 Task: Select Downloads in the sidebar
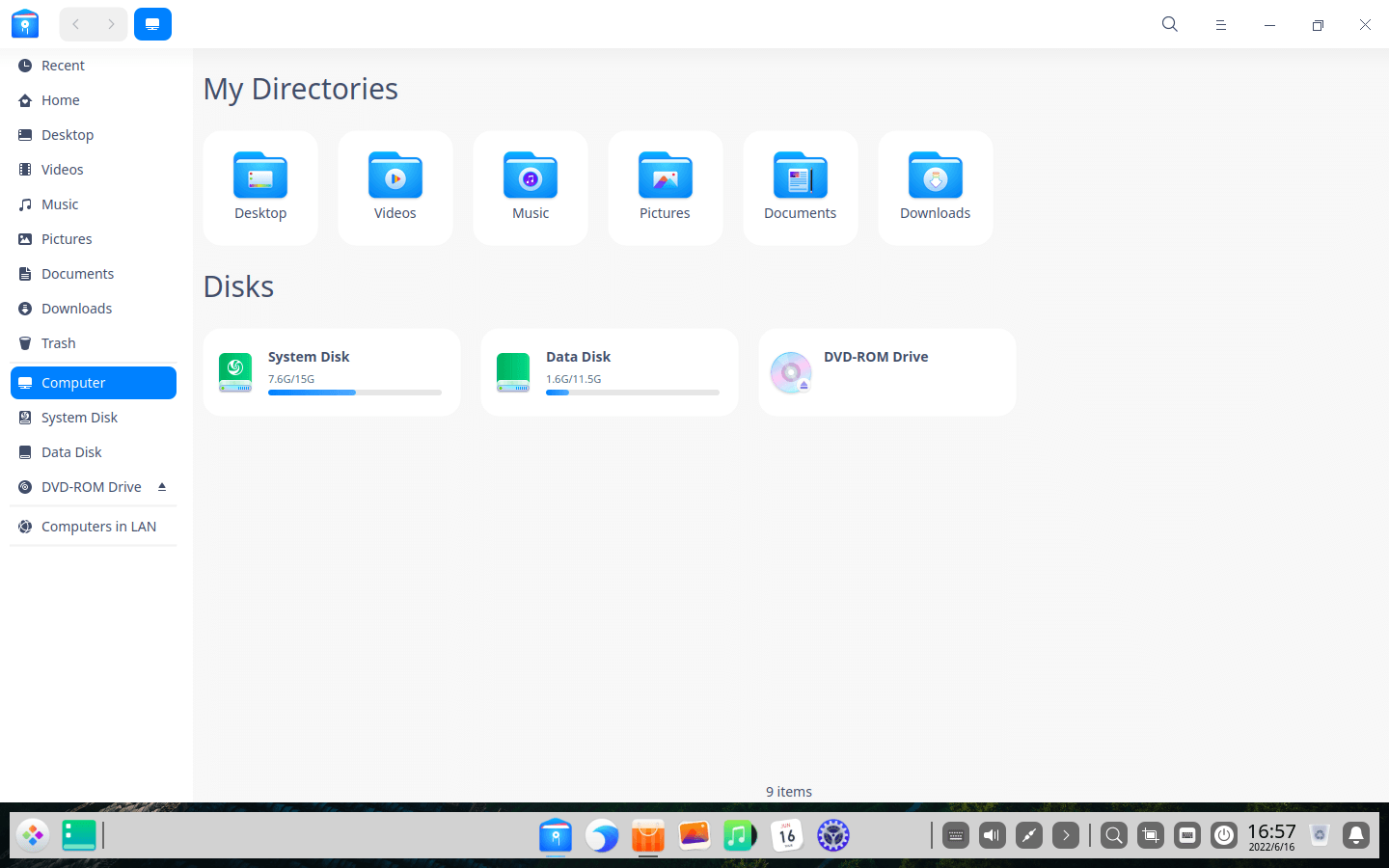tap(94, 309)
